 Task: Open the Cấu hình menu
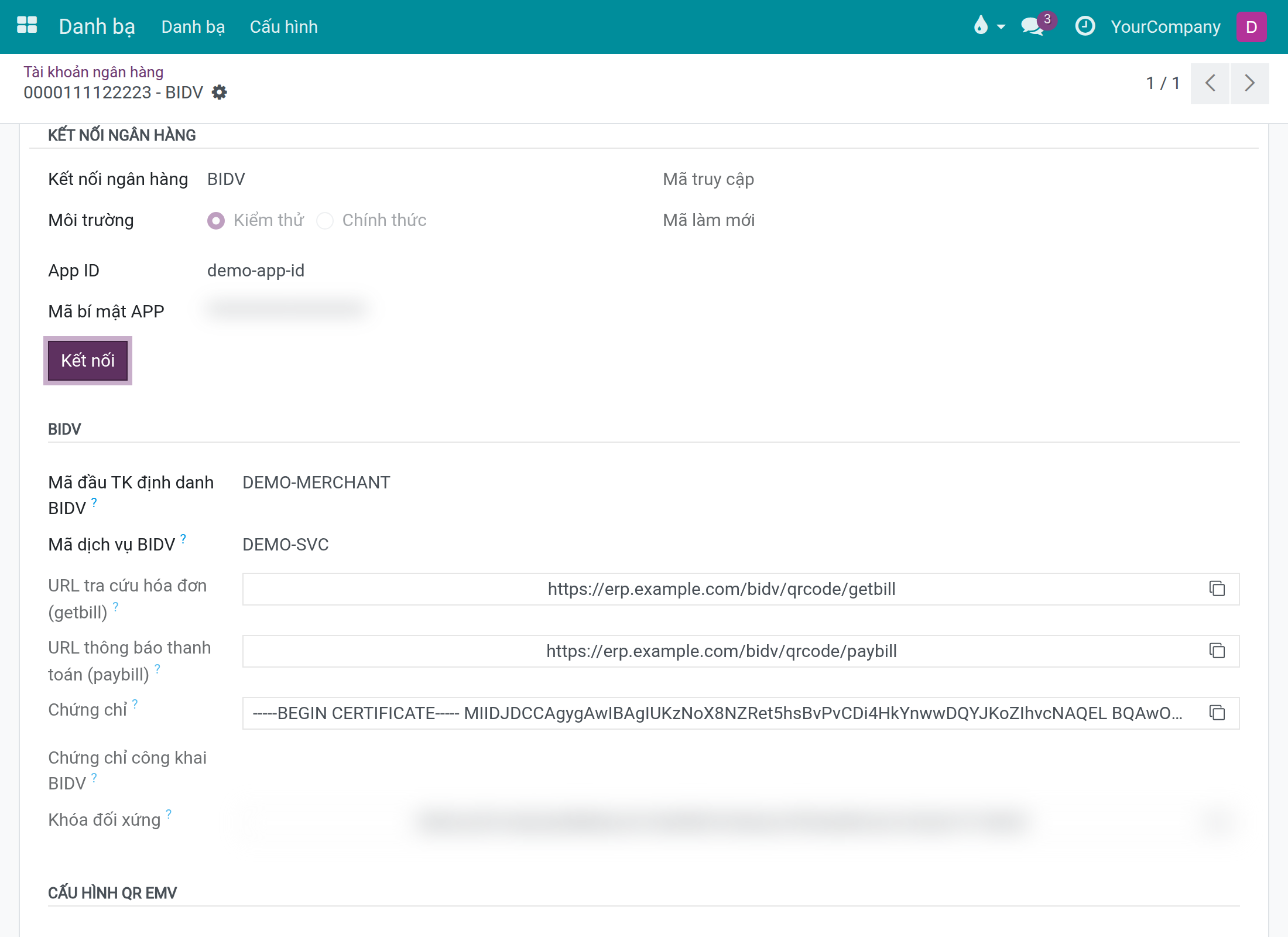click(x=284, y=27)
